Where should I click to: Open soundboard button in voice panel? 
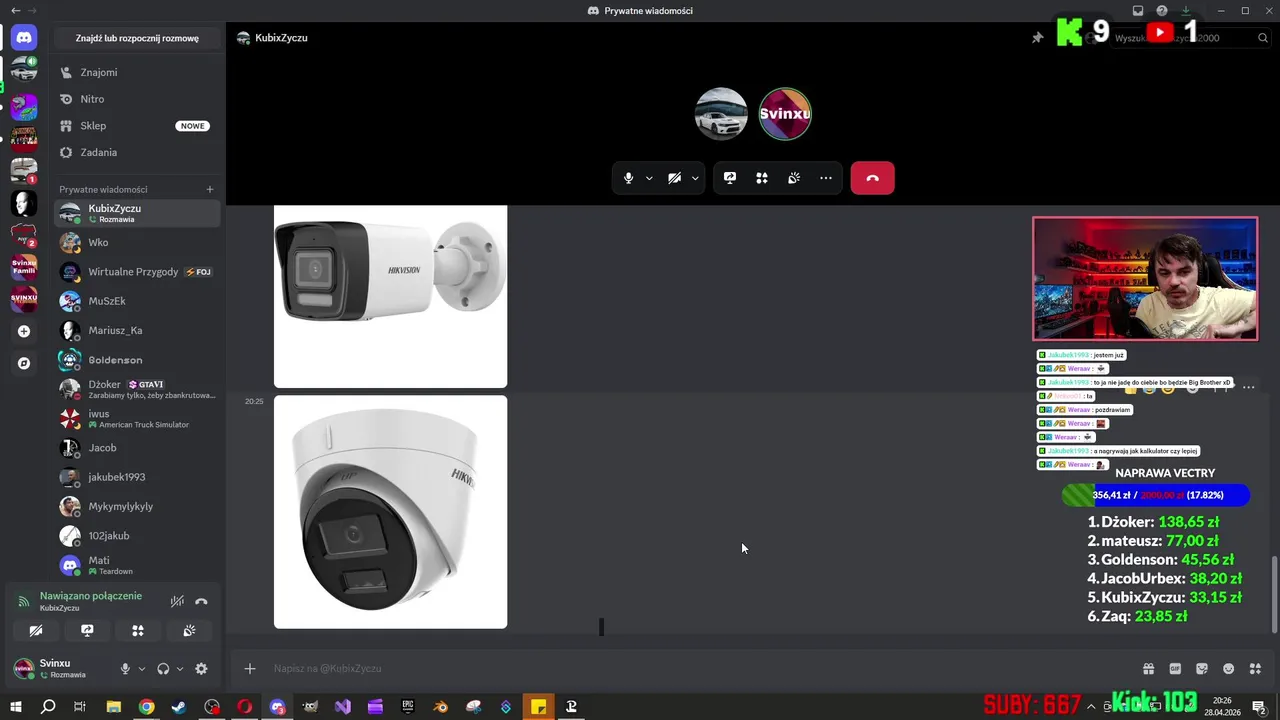[x=189, y=631]
